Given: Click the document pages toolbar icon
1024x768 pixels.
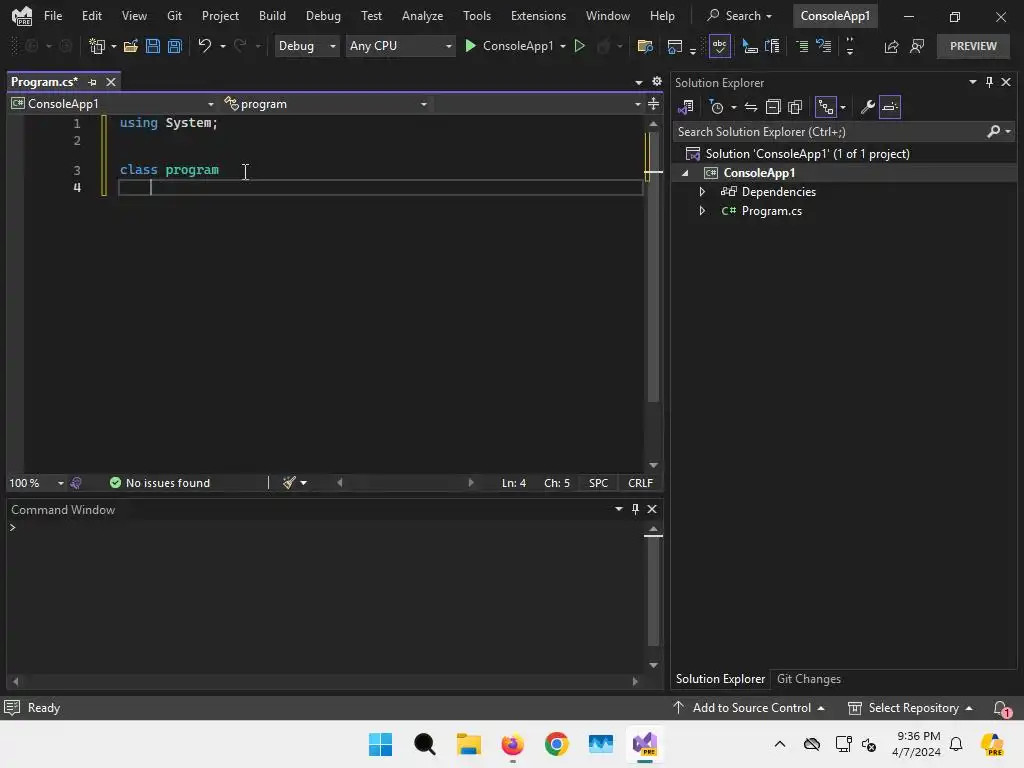Looking at the screenshot, I should click(x=772, y=46).
